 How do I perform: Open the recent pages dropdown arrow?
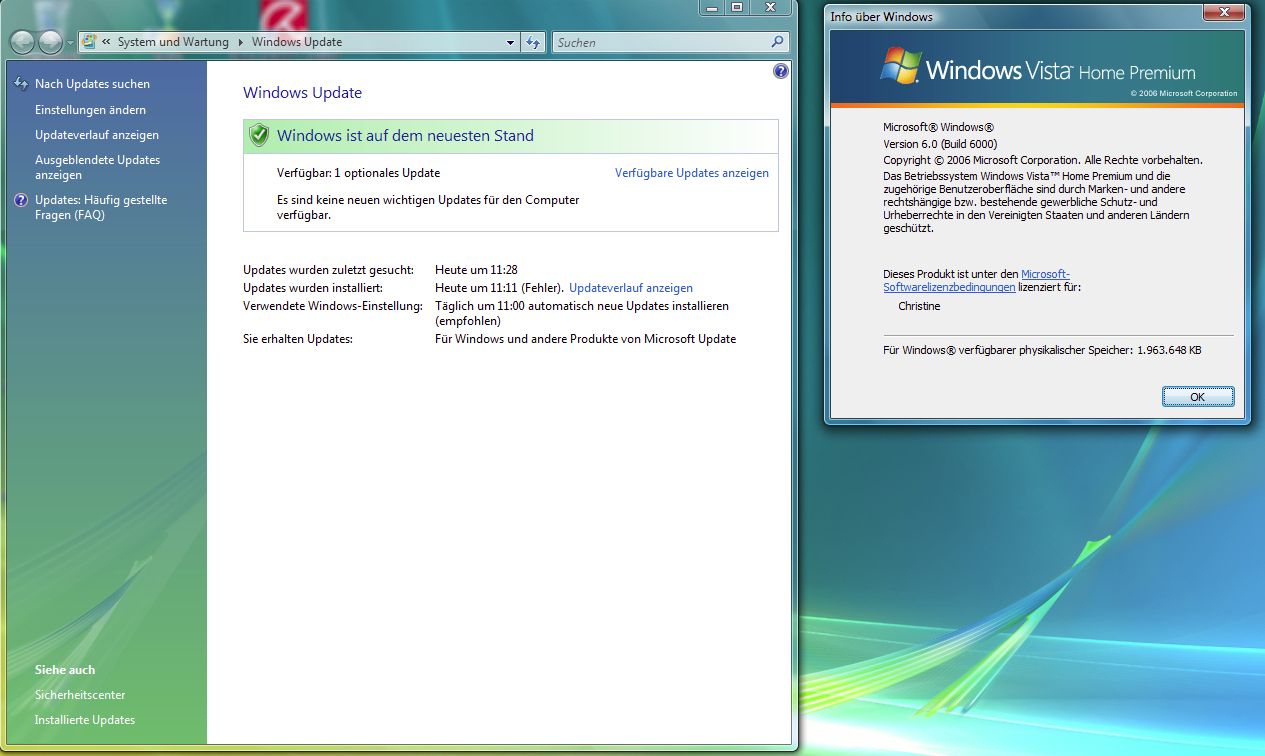[70, 43]
